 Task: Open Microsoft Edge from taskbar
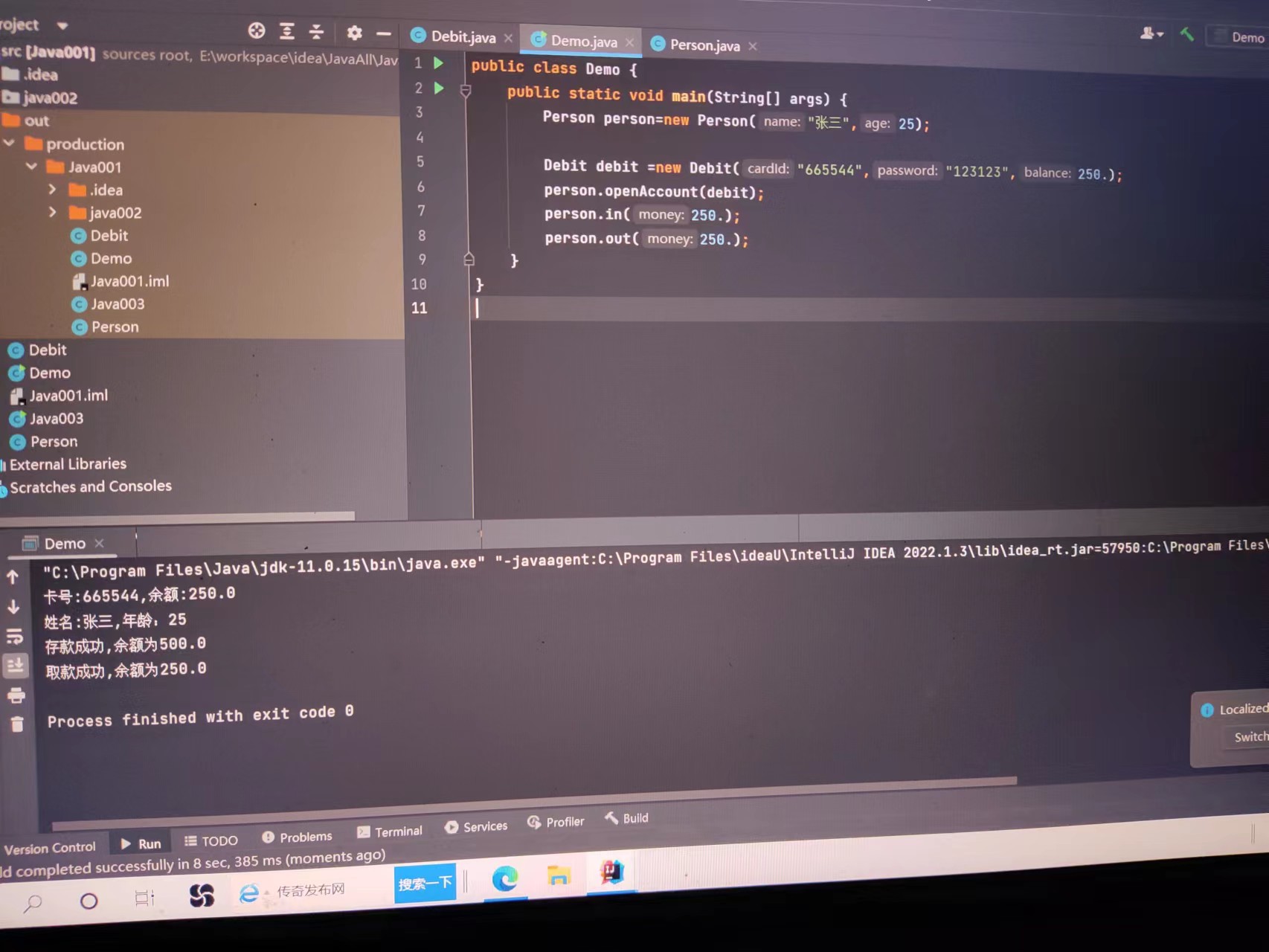pyautogui.click(x=505, y=879)
